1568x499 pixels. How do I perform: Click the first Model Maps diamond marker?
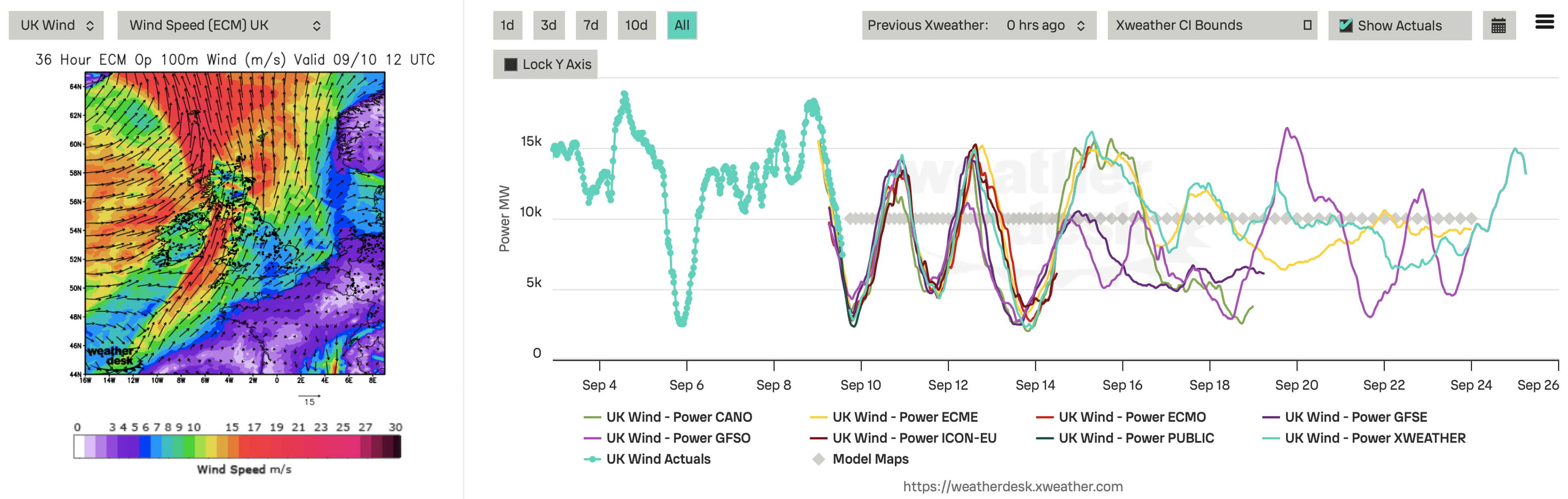pyautogui.click(x=850, y=218)
